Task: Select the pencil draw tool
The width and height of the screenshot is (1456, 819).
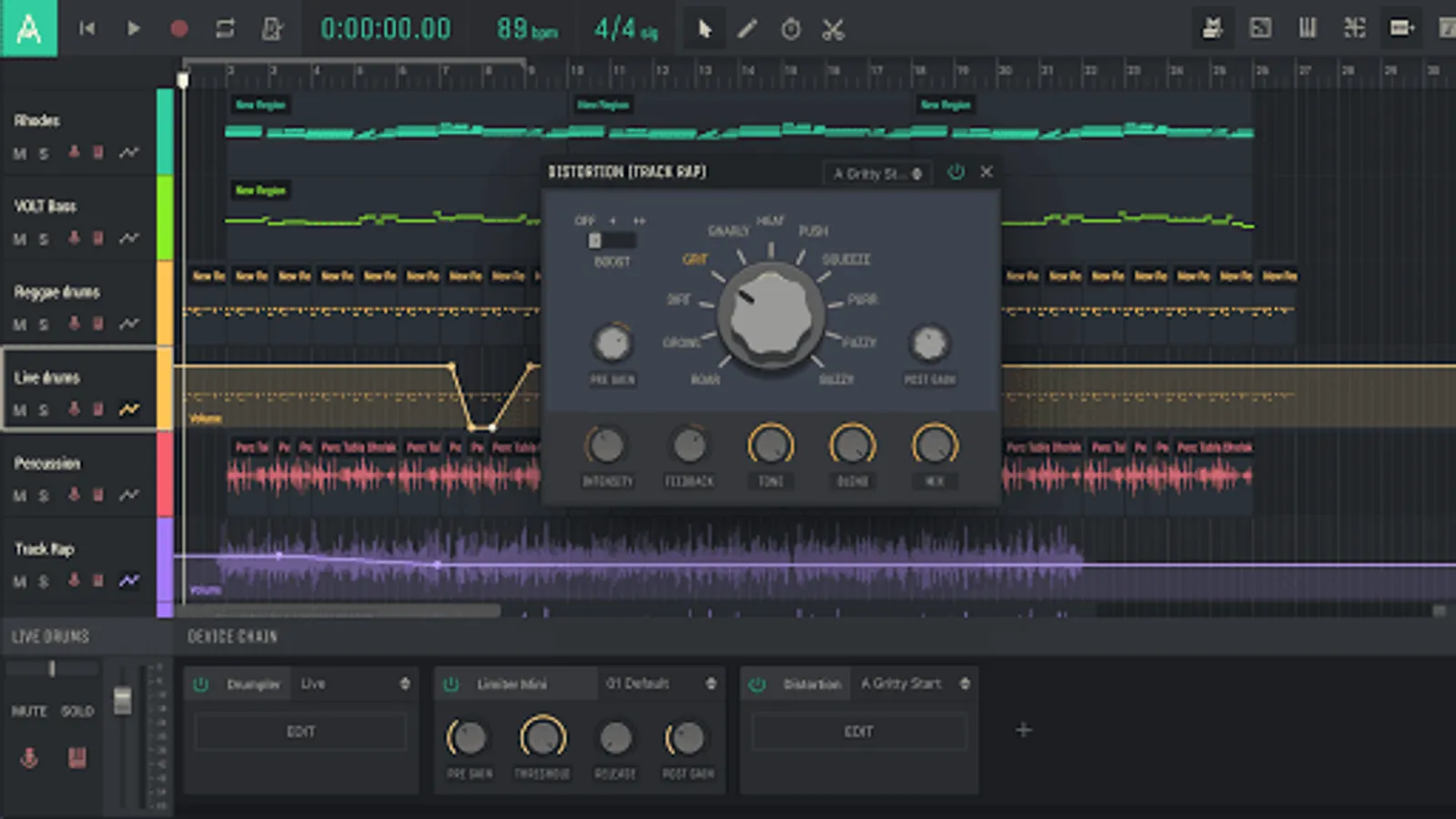Action: coord(747,29)
